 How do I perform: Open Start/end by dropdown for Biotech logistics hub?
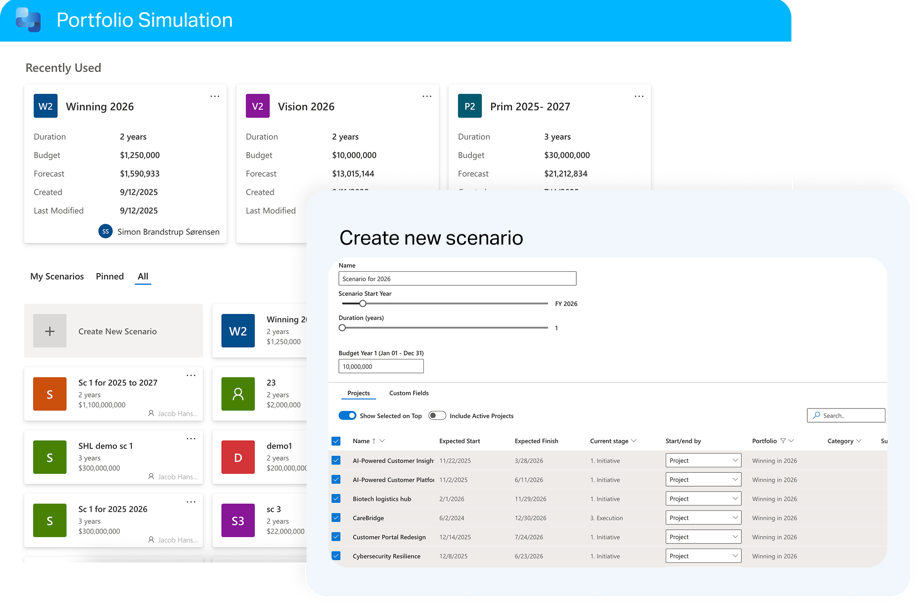click(x=703, y=499)
